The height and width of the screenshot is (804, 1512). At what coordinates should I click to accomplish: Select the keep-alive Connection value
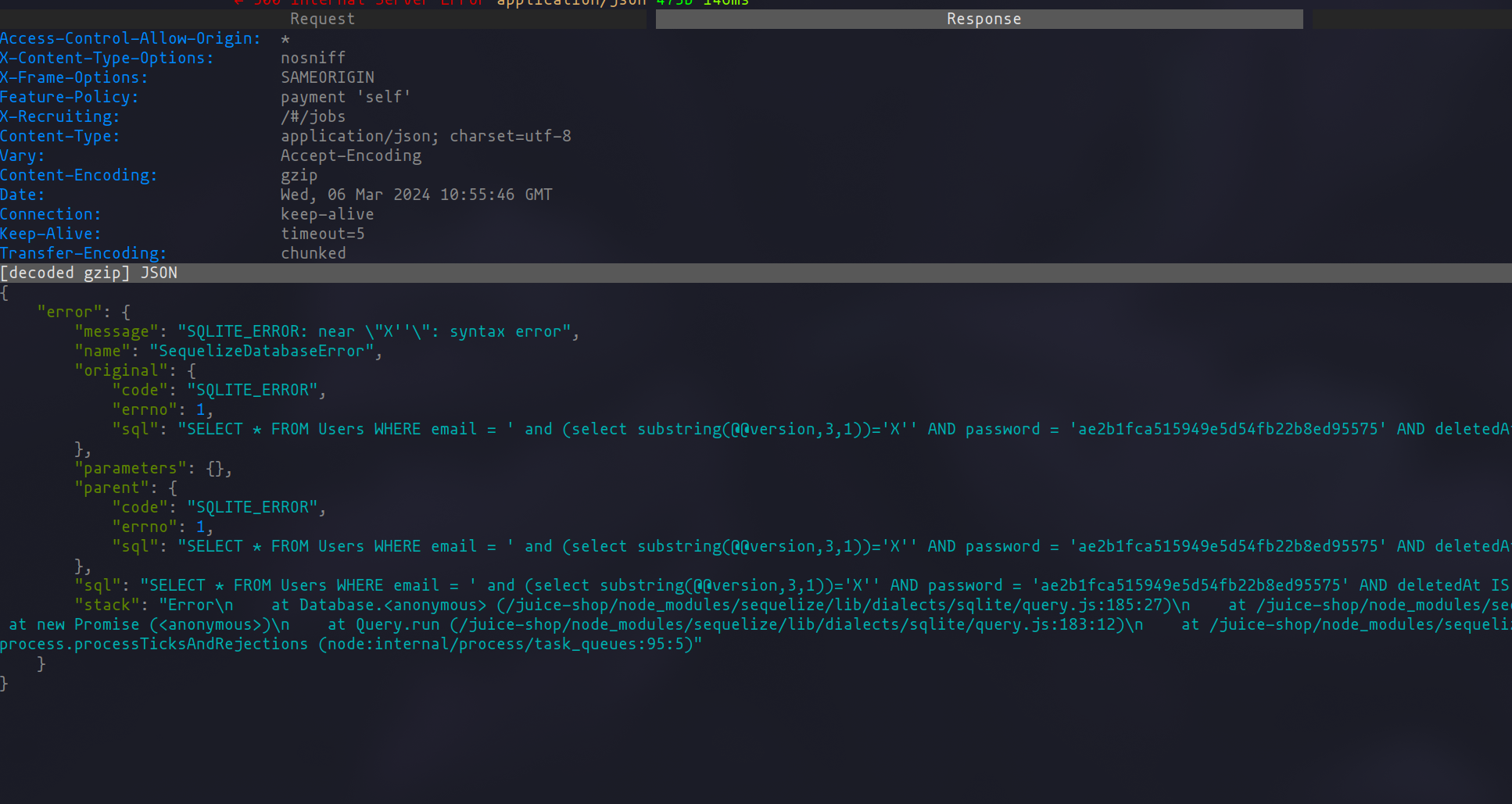coord(327,214)
